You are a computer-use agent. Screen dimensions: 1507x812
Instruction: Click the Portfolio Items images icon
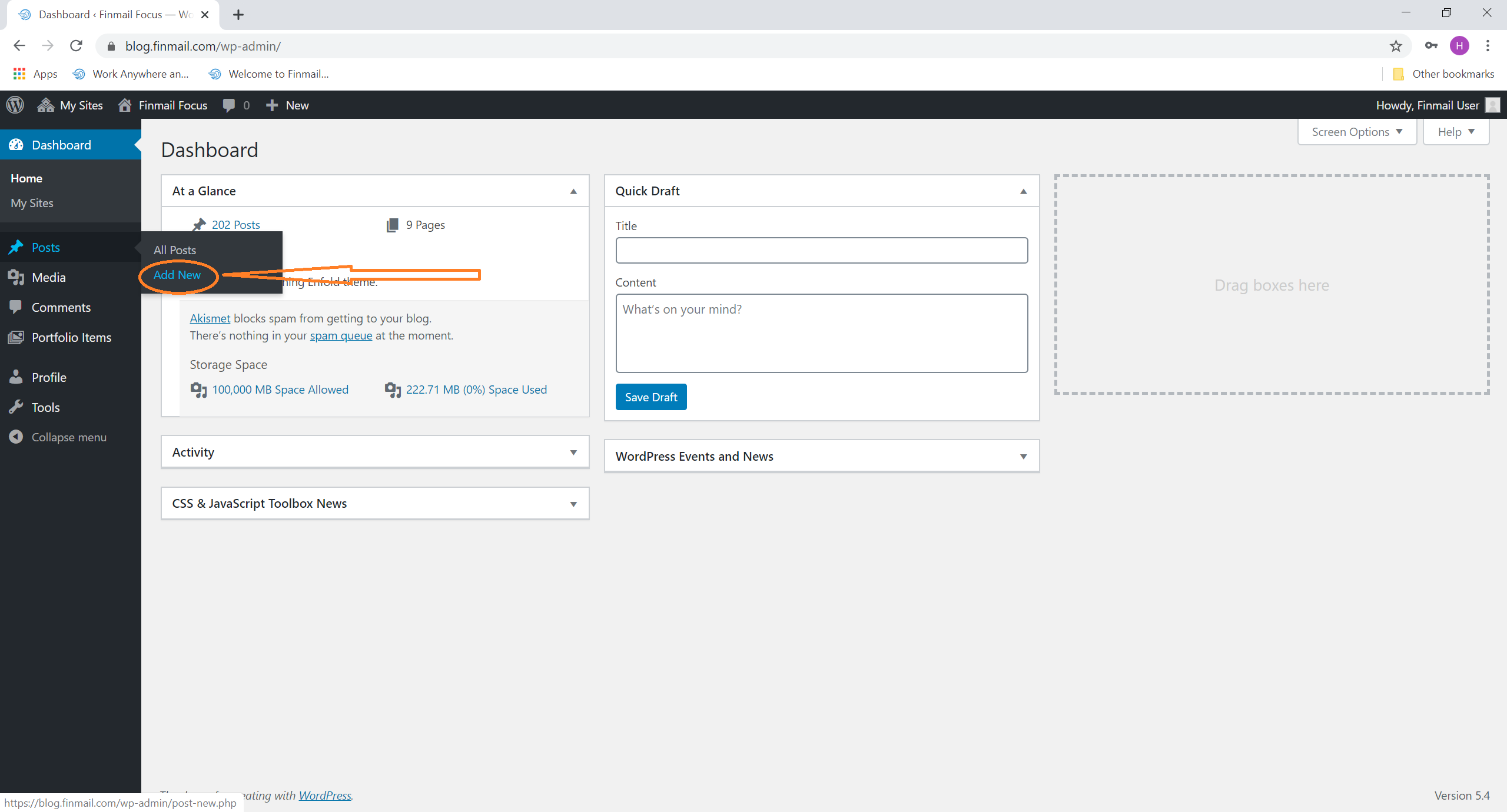click(16, 337)
